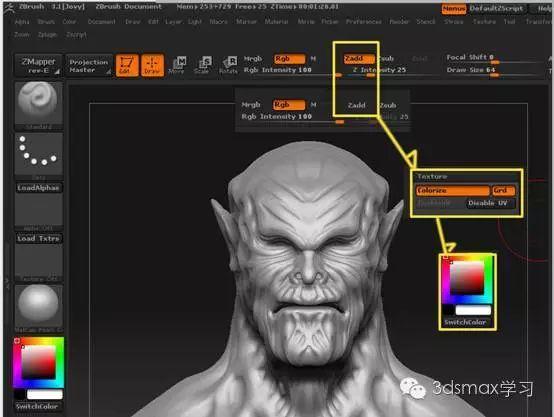Click the LoadAlphas button
This screenshot has height=417, width=554.
(x=39, y=188)
